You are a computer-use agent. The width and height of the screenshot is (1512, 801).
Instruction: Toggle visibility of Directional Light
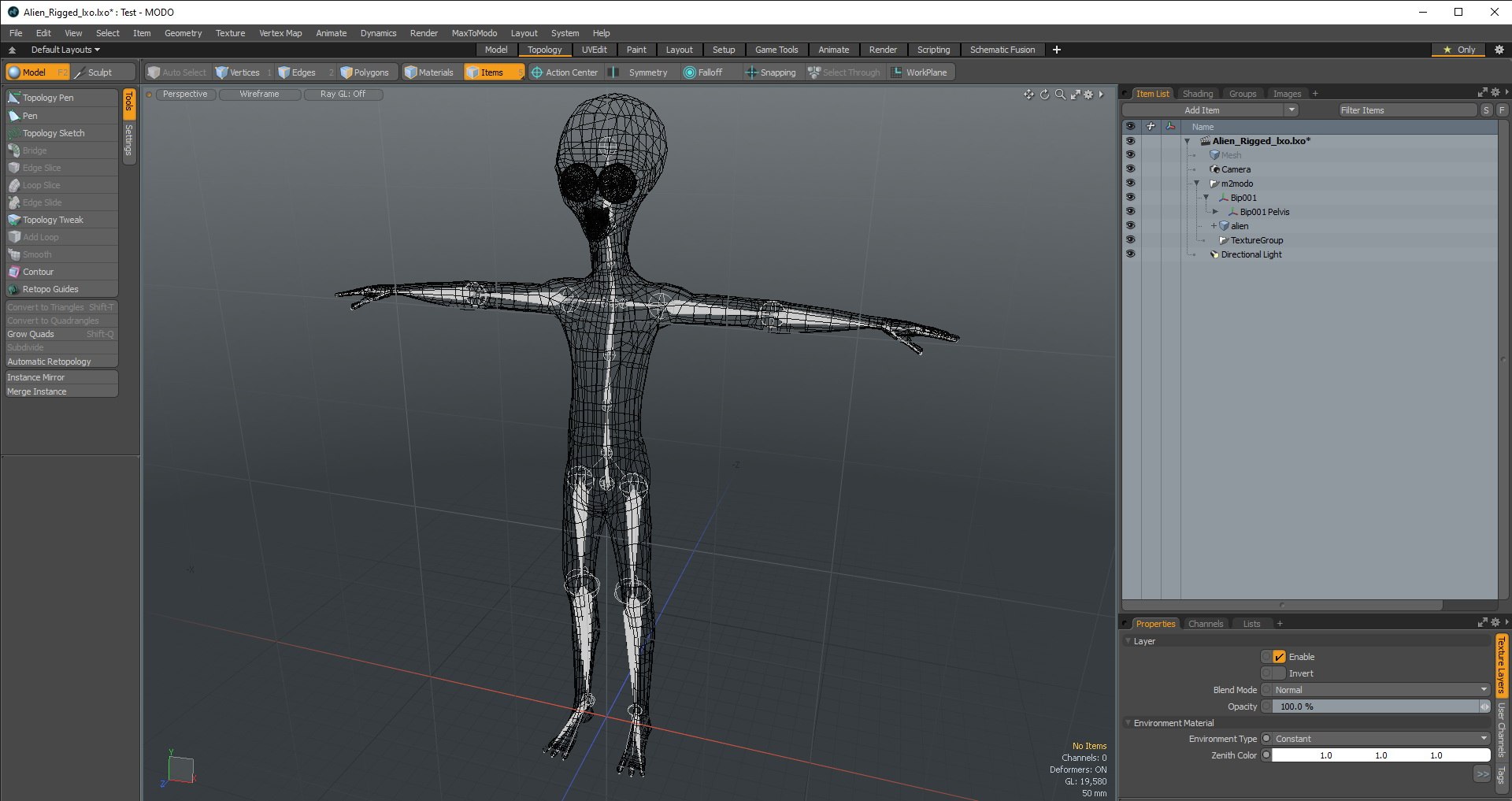click(x=1130, y=254)
